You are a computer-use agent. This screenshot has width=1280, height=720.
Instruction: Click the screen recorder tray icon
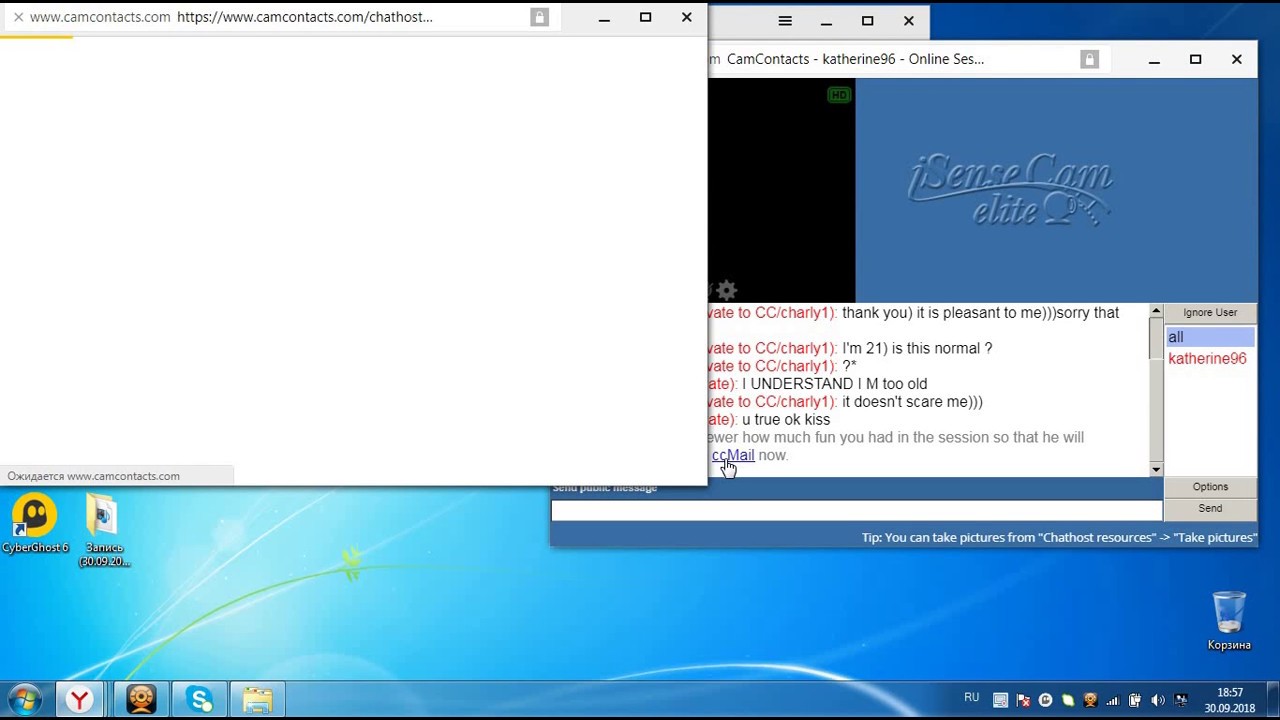[1001, 700]
